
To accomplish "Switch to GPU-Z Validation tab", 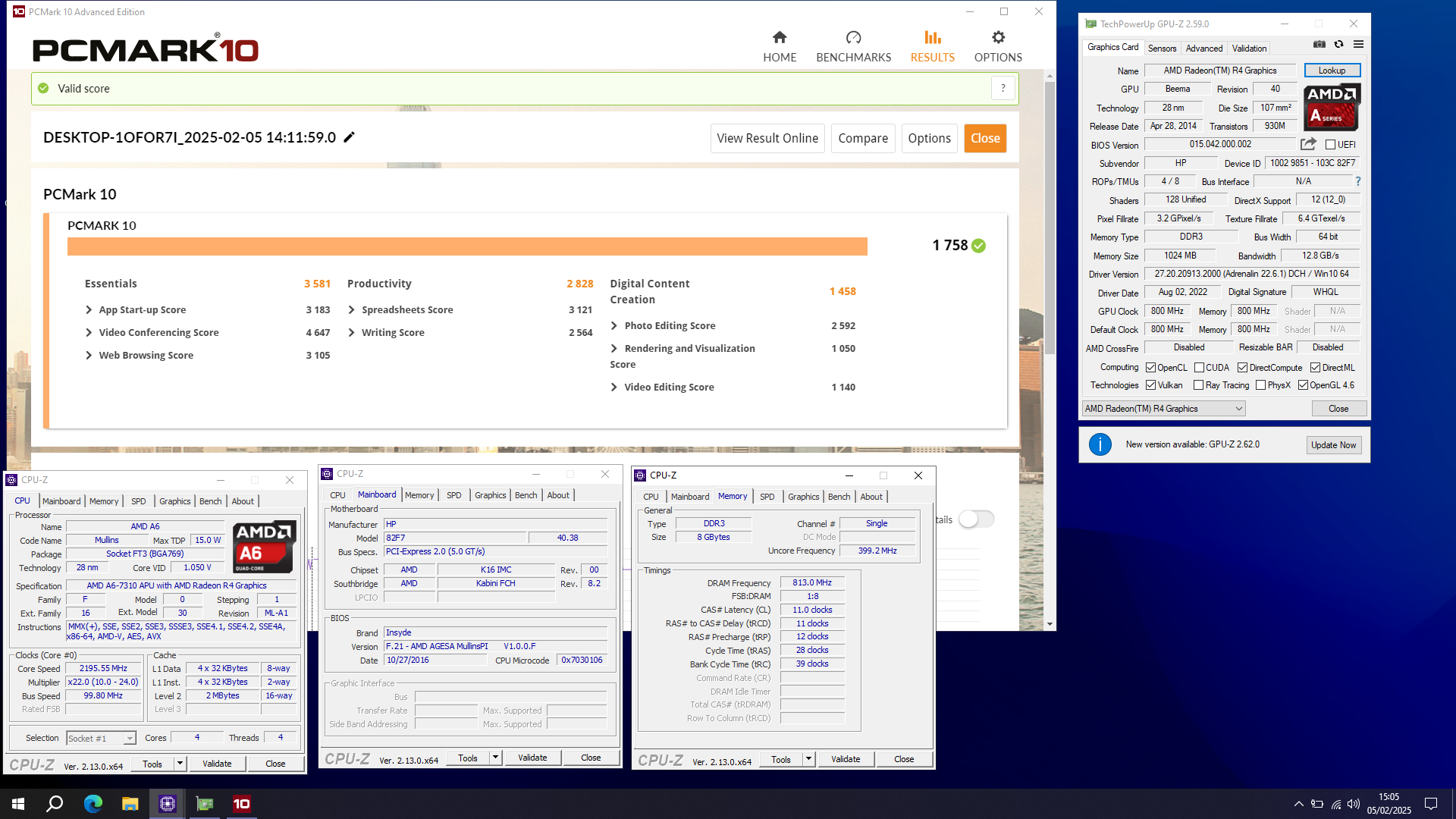I will 1249,48.
